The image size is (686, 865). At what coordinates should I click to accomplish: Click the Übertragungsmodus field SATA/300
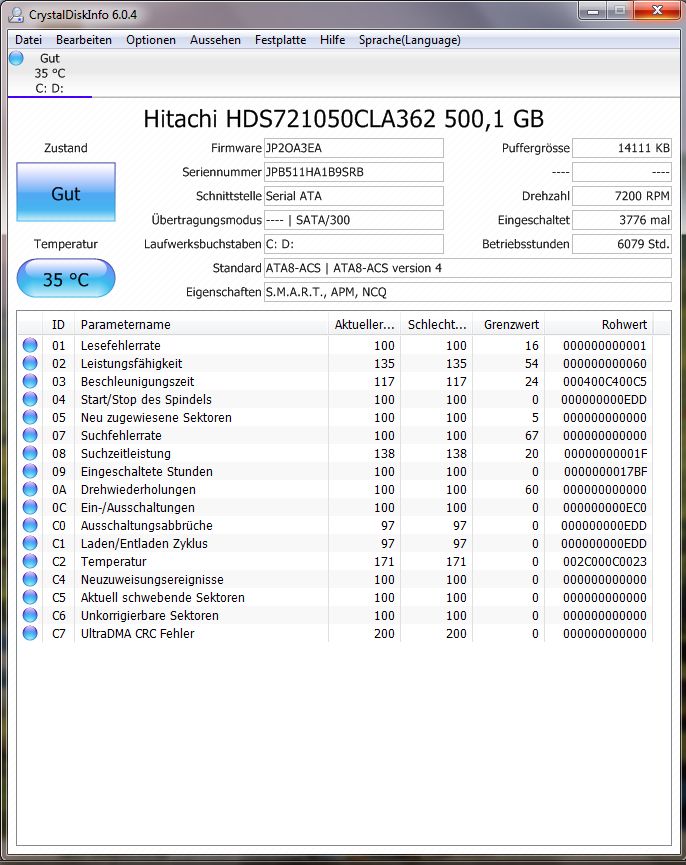tap(353, 220)
